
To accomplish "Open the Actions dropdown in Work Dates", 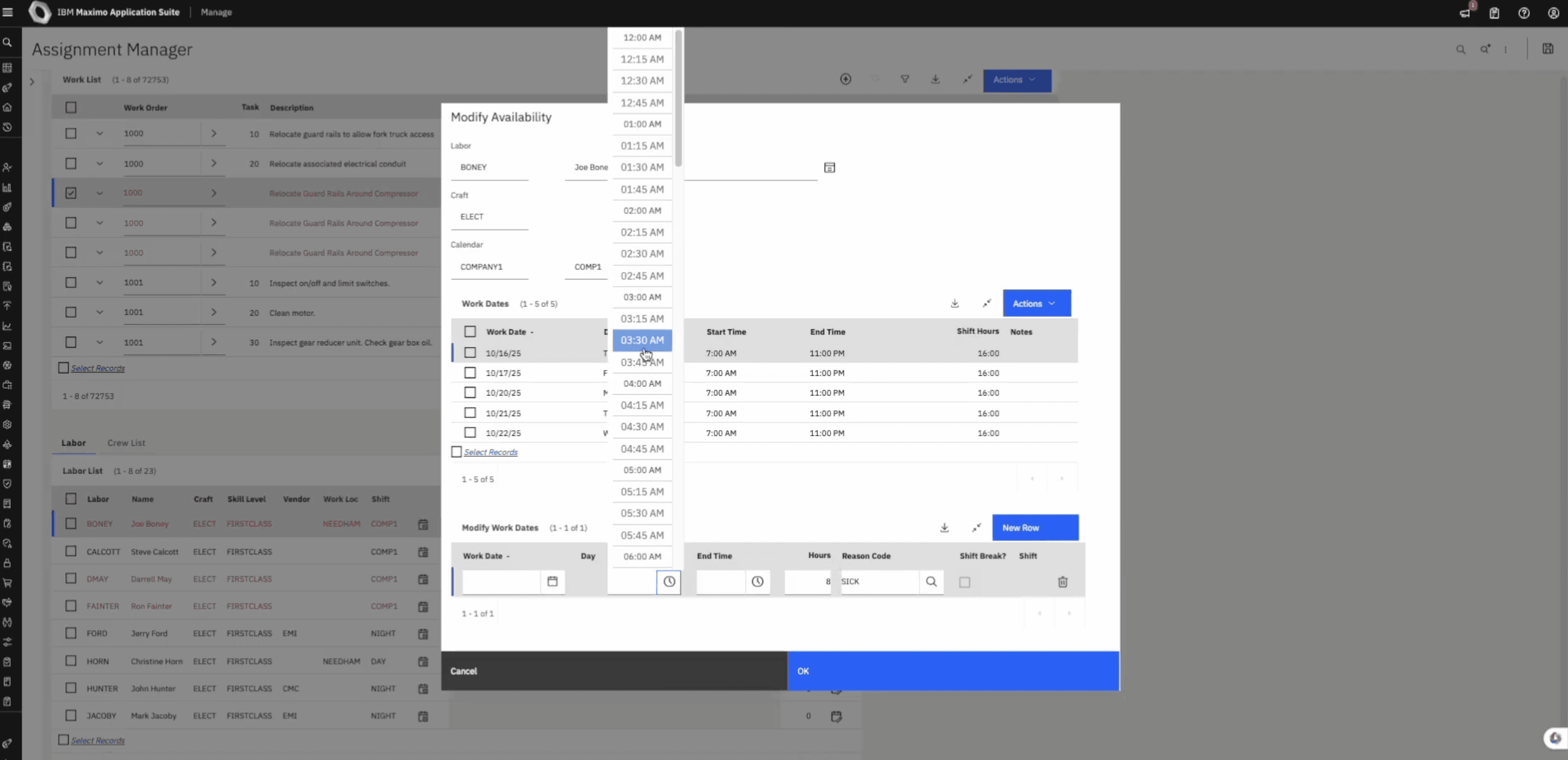I will [x=1036, y=303].
